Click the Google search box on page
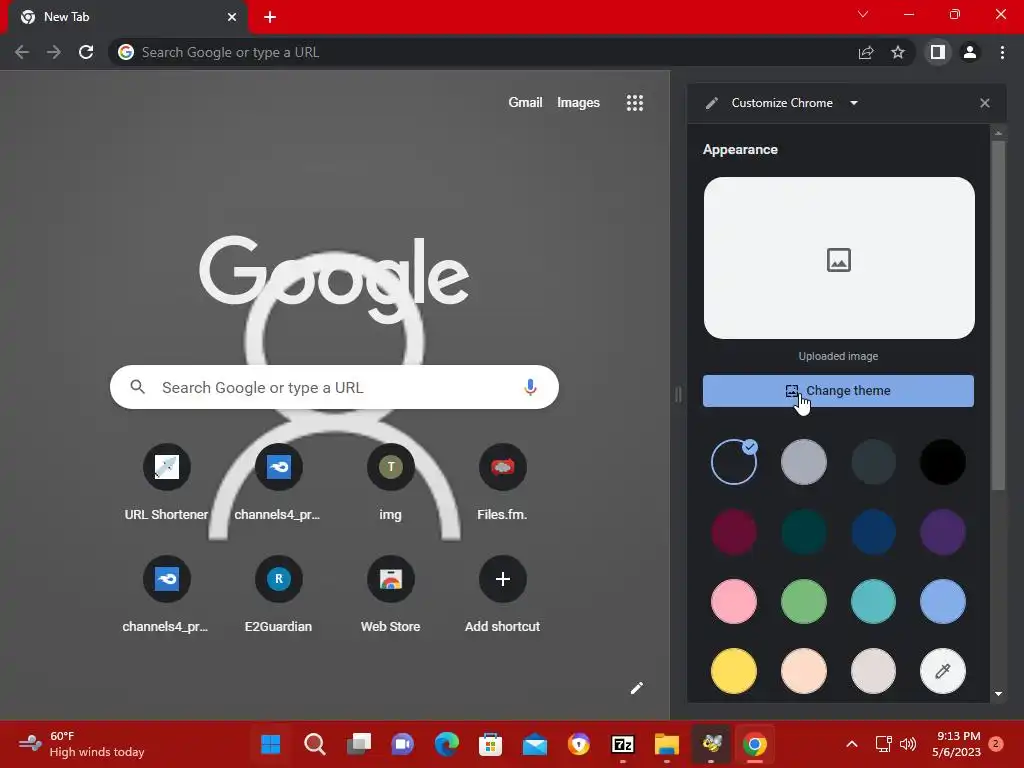Viewport: 1024px width, 768px height. coord(334,387)
